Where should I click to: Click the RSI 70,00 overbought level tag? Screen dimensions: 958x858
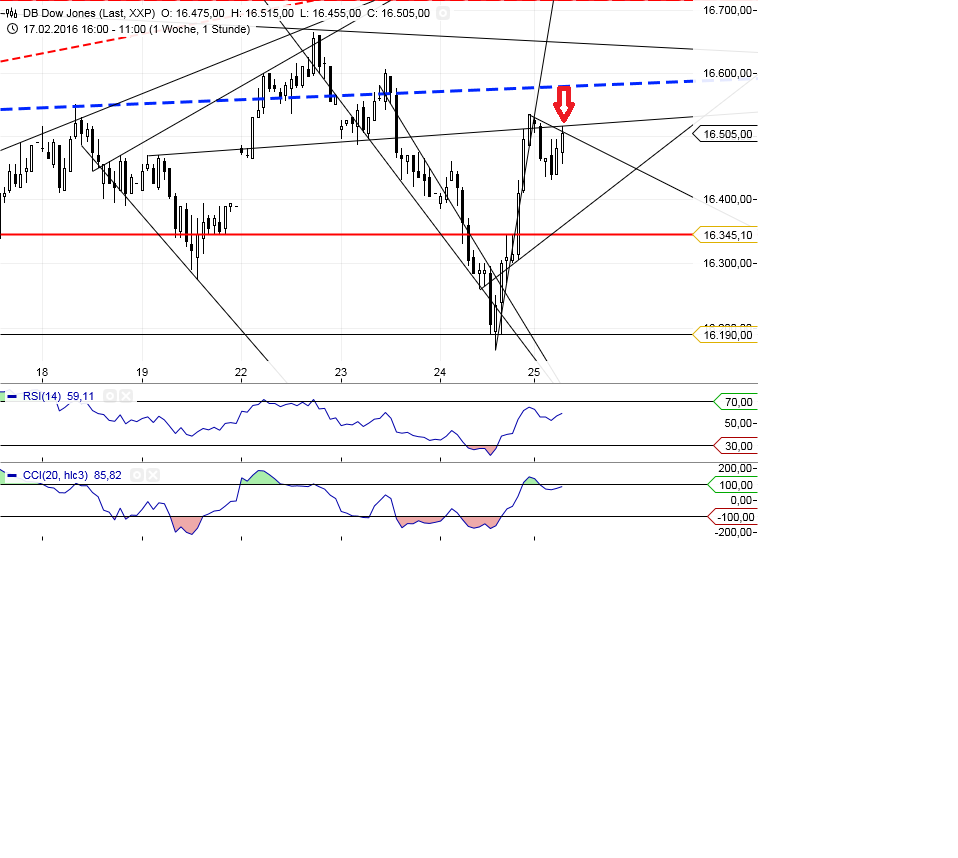tap(737, 402)
